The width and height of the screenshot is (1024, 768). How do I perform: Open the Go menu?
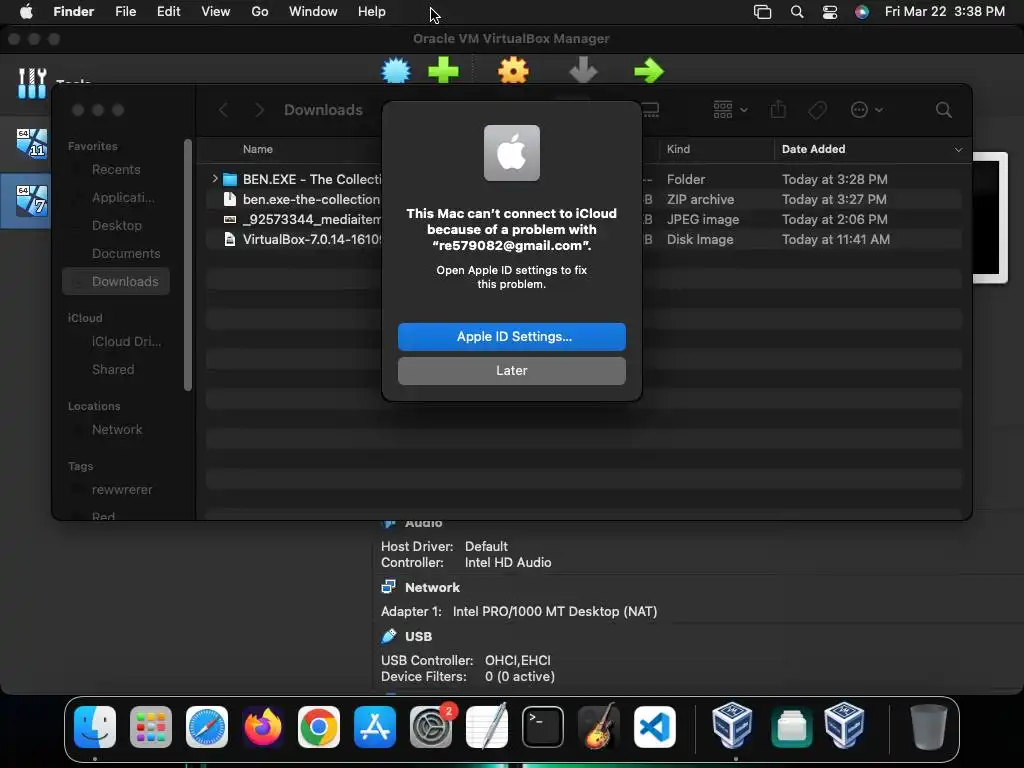260,12
